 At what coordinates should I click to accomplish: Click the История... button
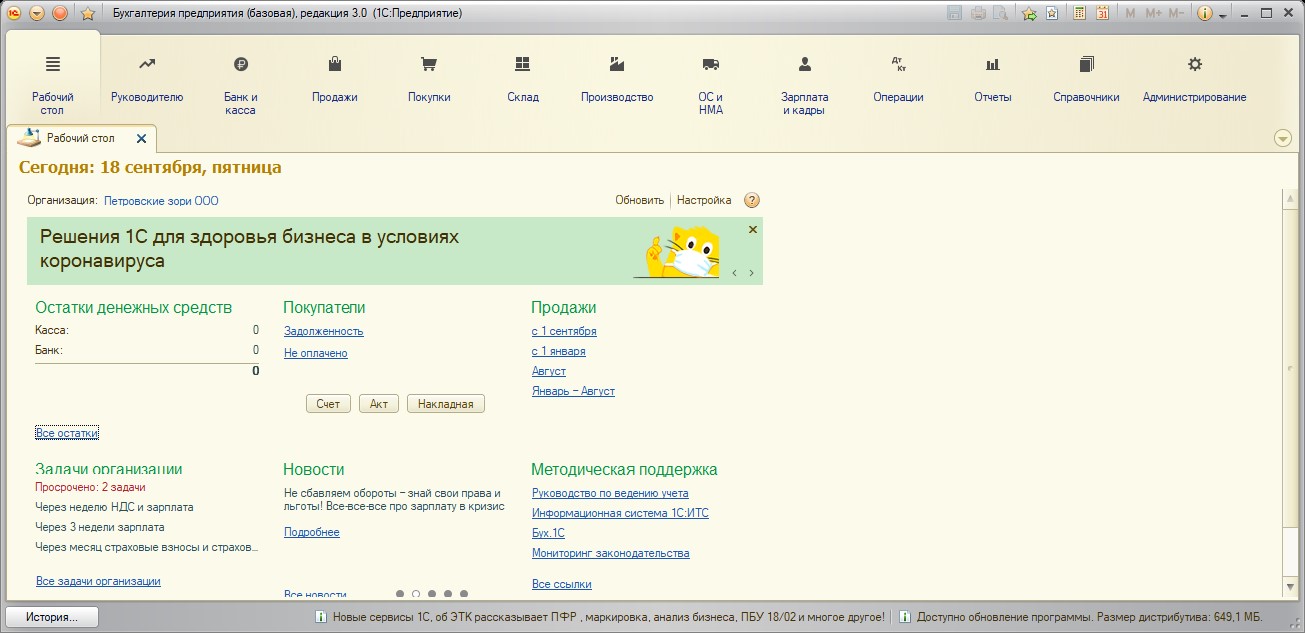tap(52, 617)
